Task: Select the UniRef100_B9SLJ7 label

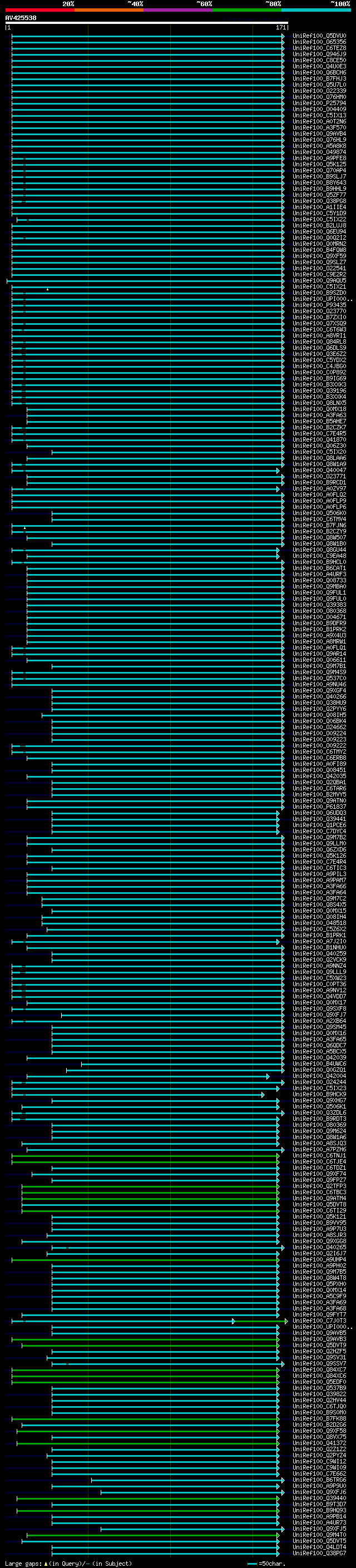Action: pyautogui.click(x=319, y=176)
